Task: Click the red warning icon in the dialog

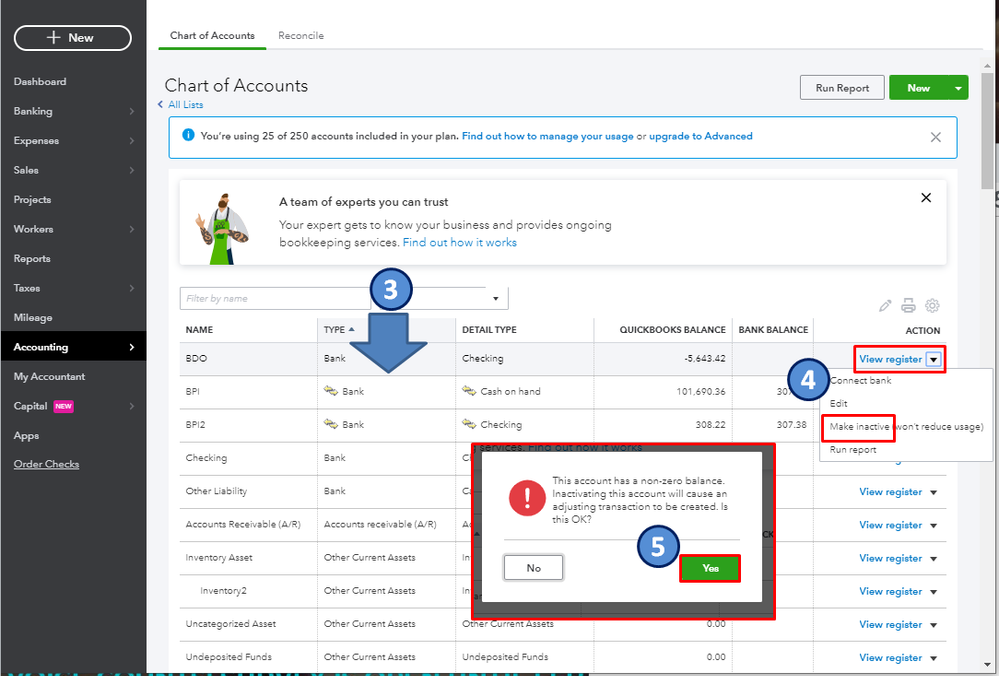Action: click(527, 498)
